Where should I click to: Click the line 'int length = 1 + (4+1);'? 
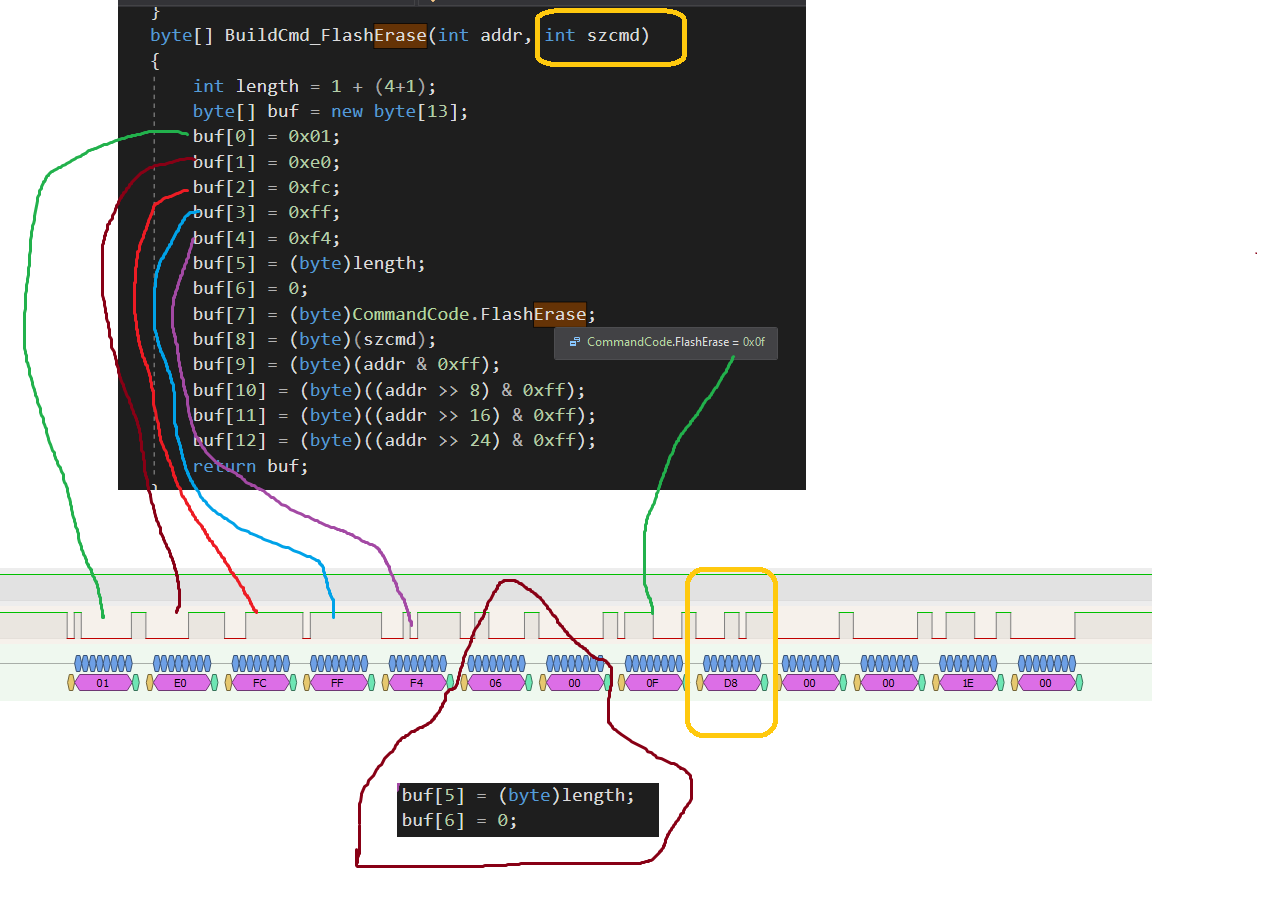[x=315, y=86]
